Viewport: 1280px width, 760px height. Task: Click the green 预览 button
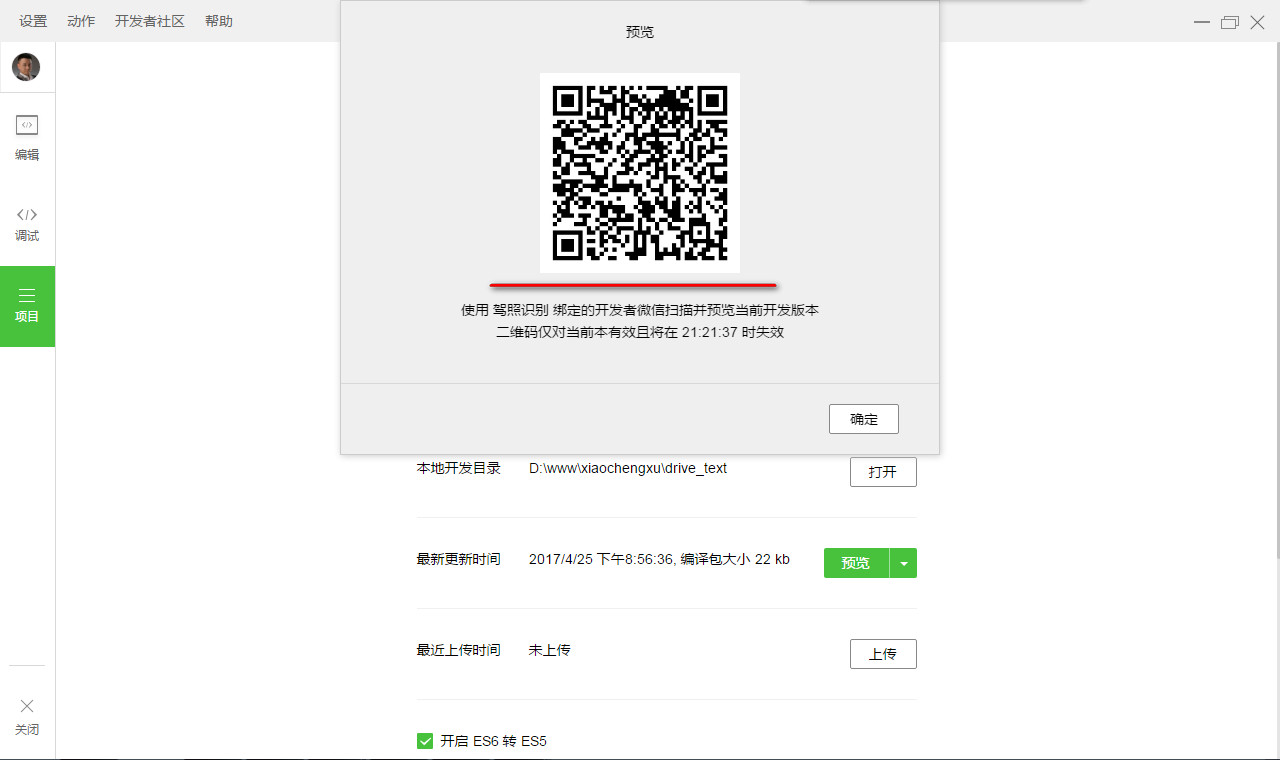[856, 563]
